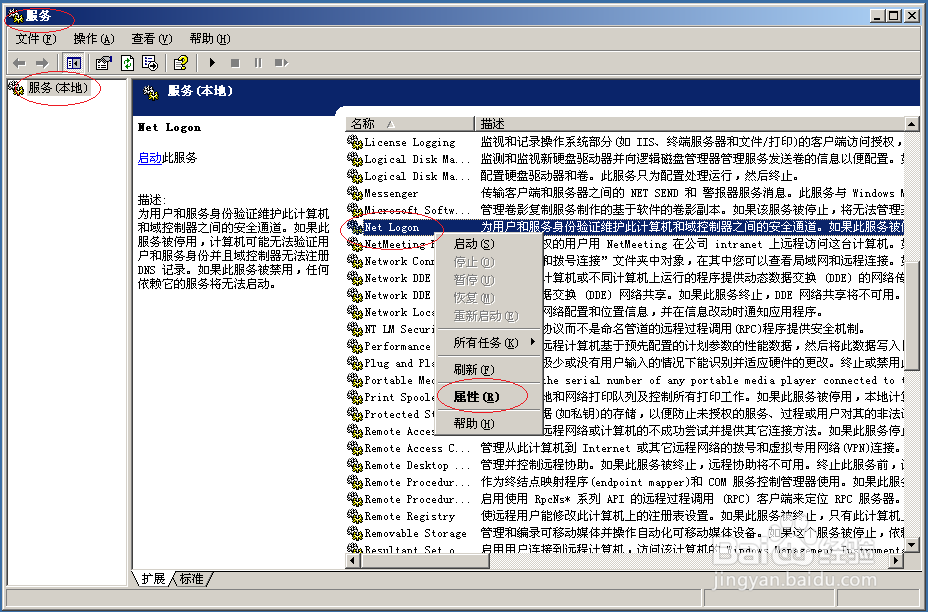
Task: Choose 帮助(H) from the context menu
Action: coord(488,424)
